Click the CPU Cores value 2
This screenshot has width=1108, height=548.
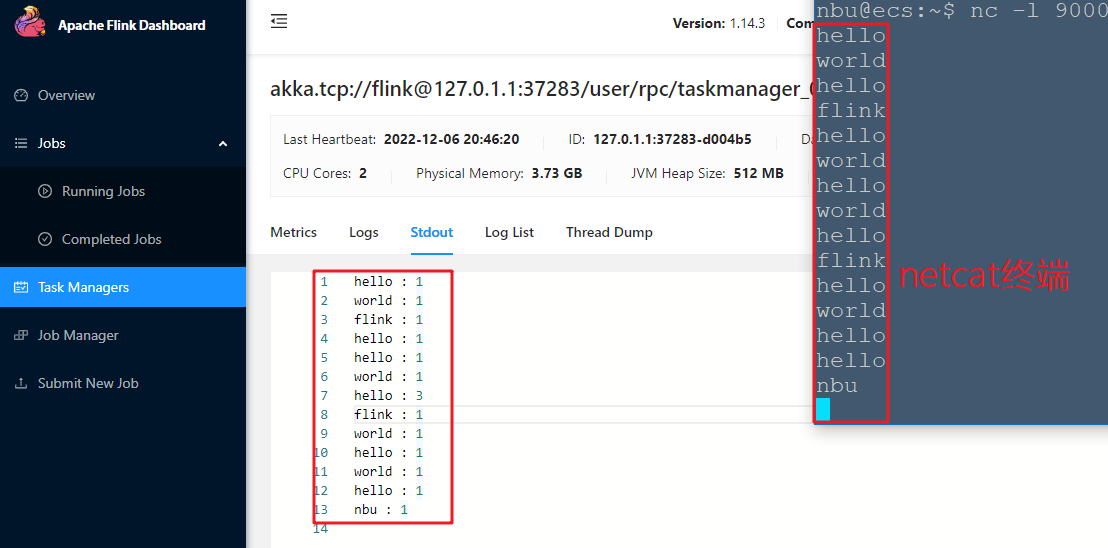tap(363, 173)
